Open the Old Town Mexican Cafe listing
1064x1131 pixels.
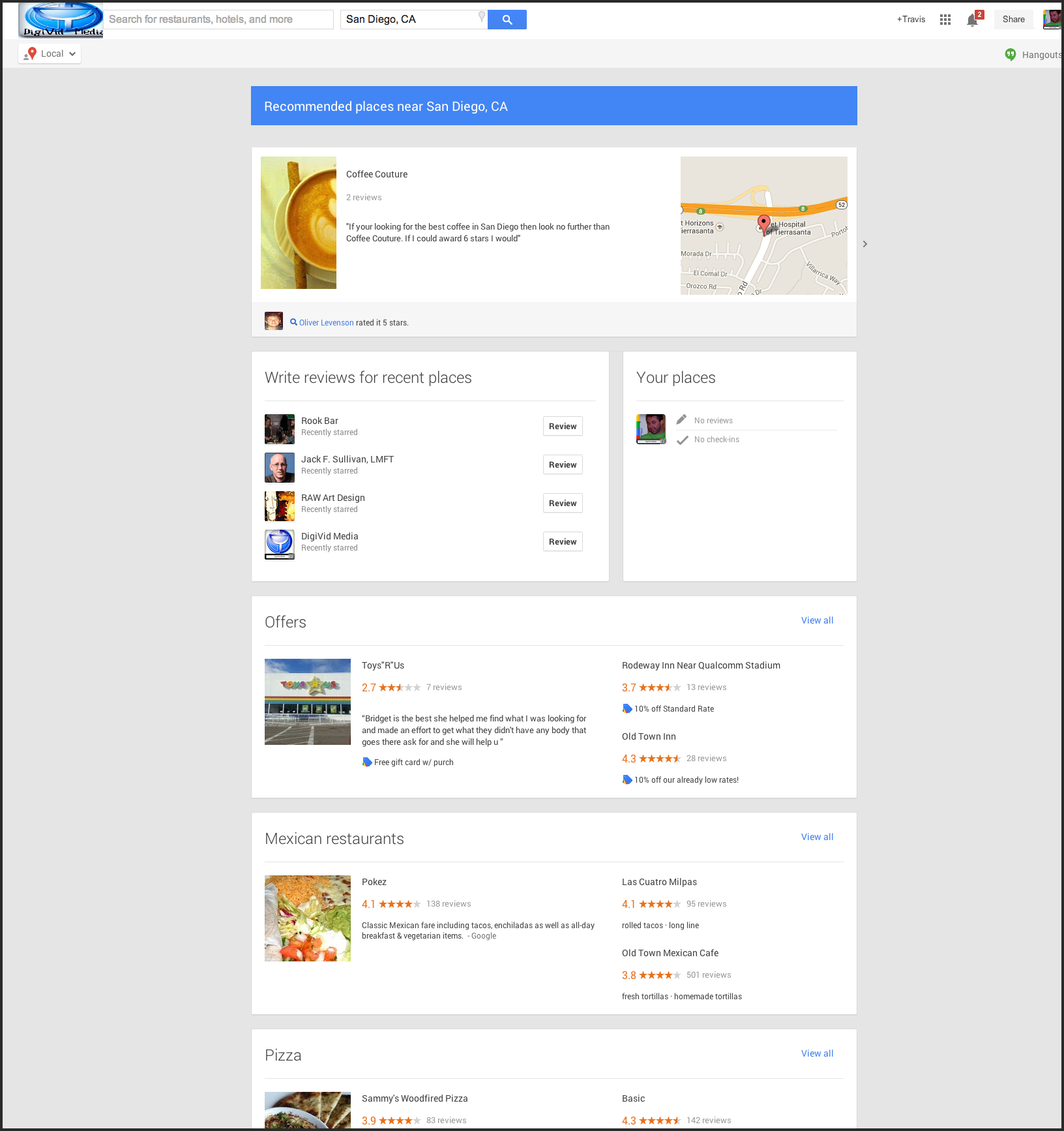(x=670, y=953)
